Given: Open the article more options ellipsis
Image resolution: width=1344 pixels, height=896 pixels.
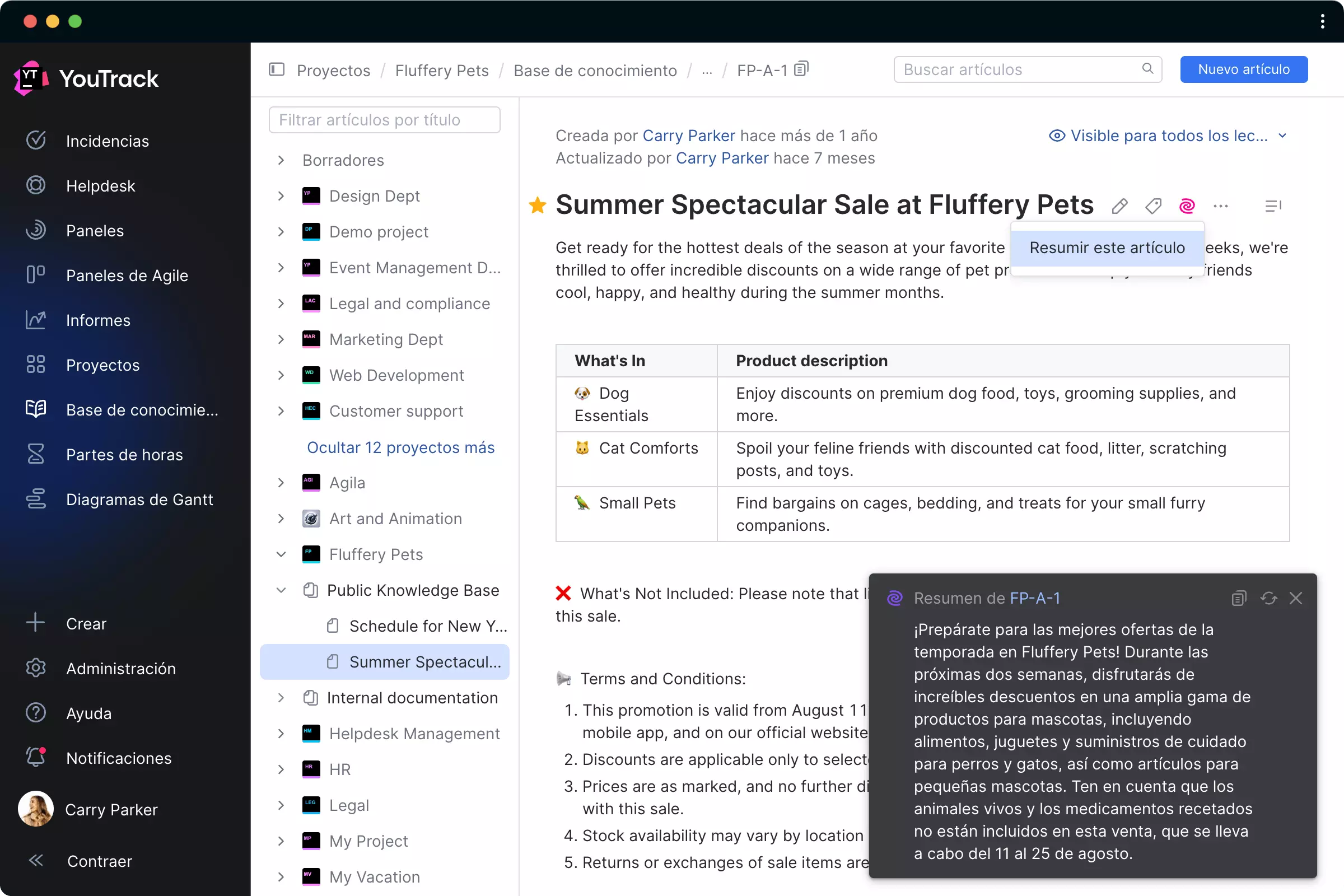Looking at the screenshot, I should click(x=1221, y=206).
